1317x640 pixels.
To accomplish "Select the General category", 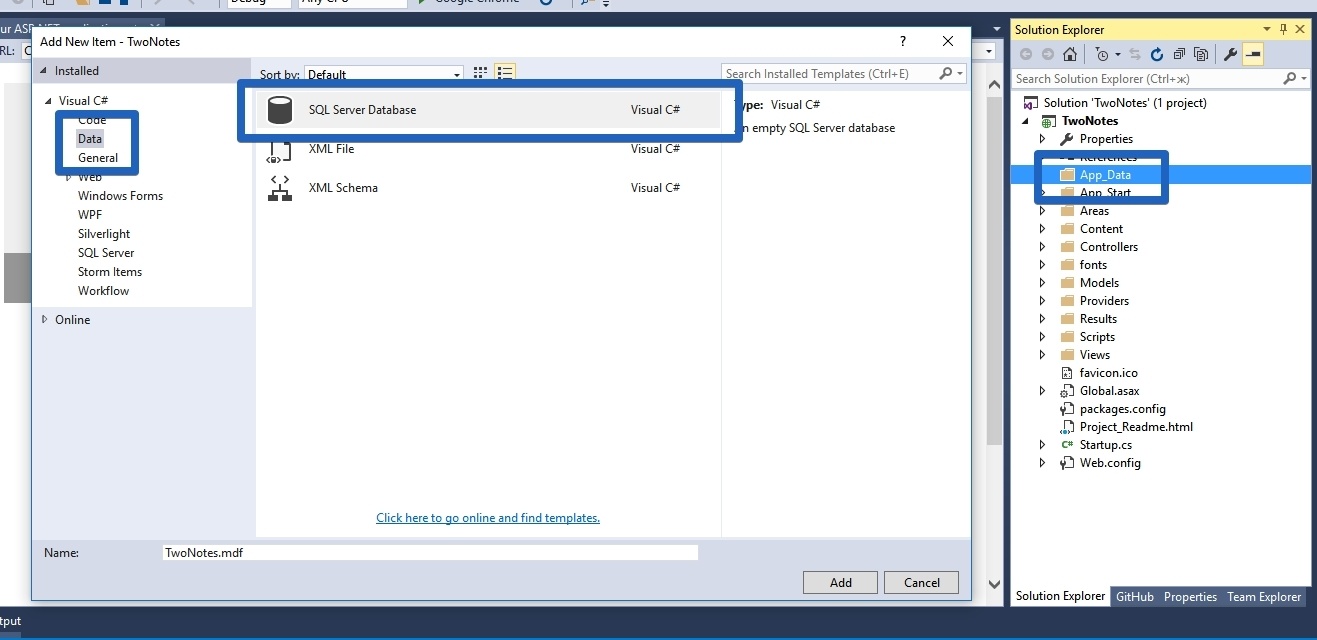I will pos(98,158).
